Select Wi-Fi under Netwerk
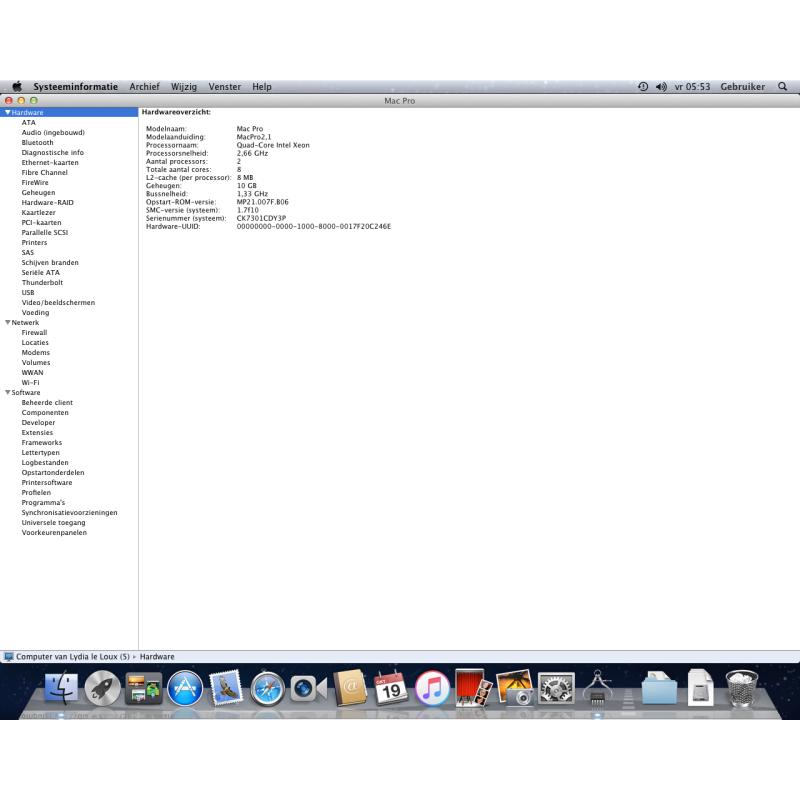 tap(31, 382)
